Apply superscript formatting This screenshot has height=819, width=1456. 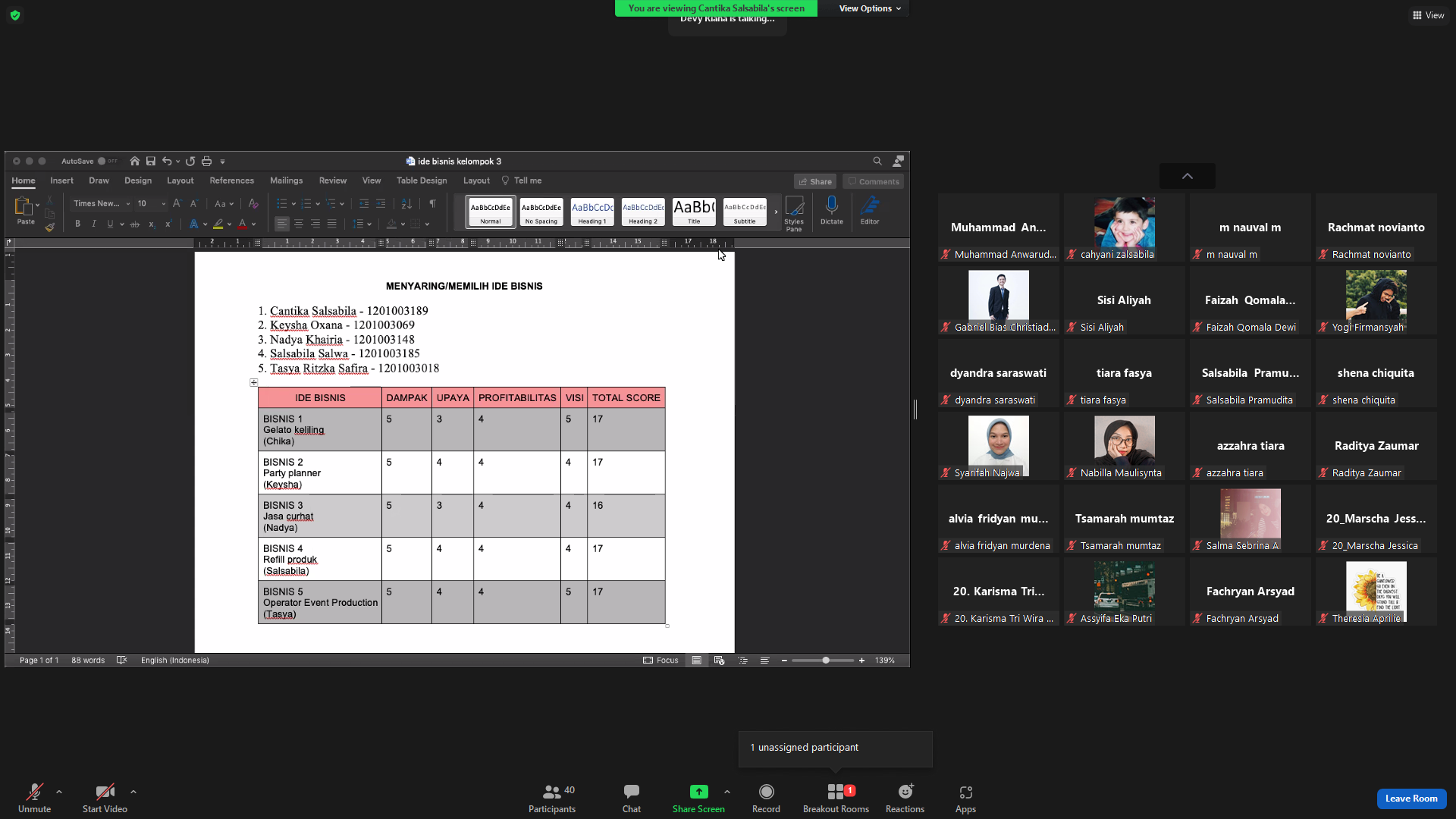point(168,224)
